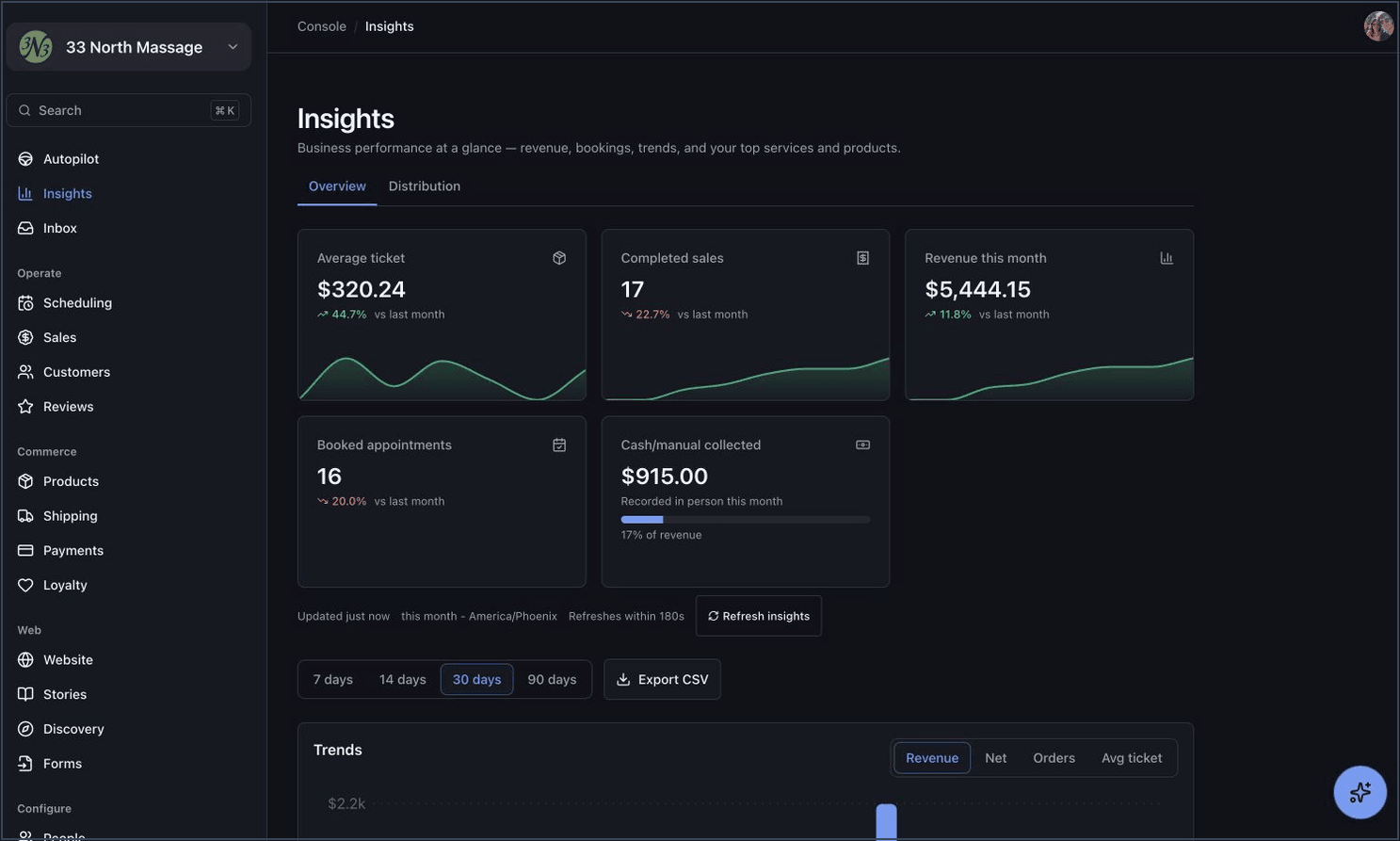The image size is (1400, 841).
Task: Switch to the Distribution tab
Action: [425, 186]
